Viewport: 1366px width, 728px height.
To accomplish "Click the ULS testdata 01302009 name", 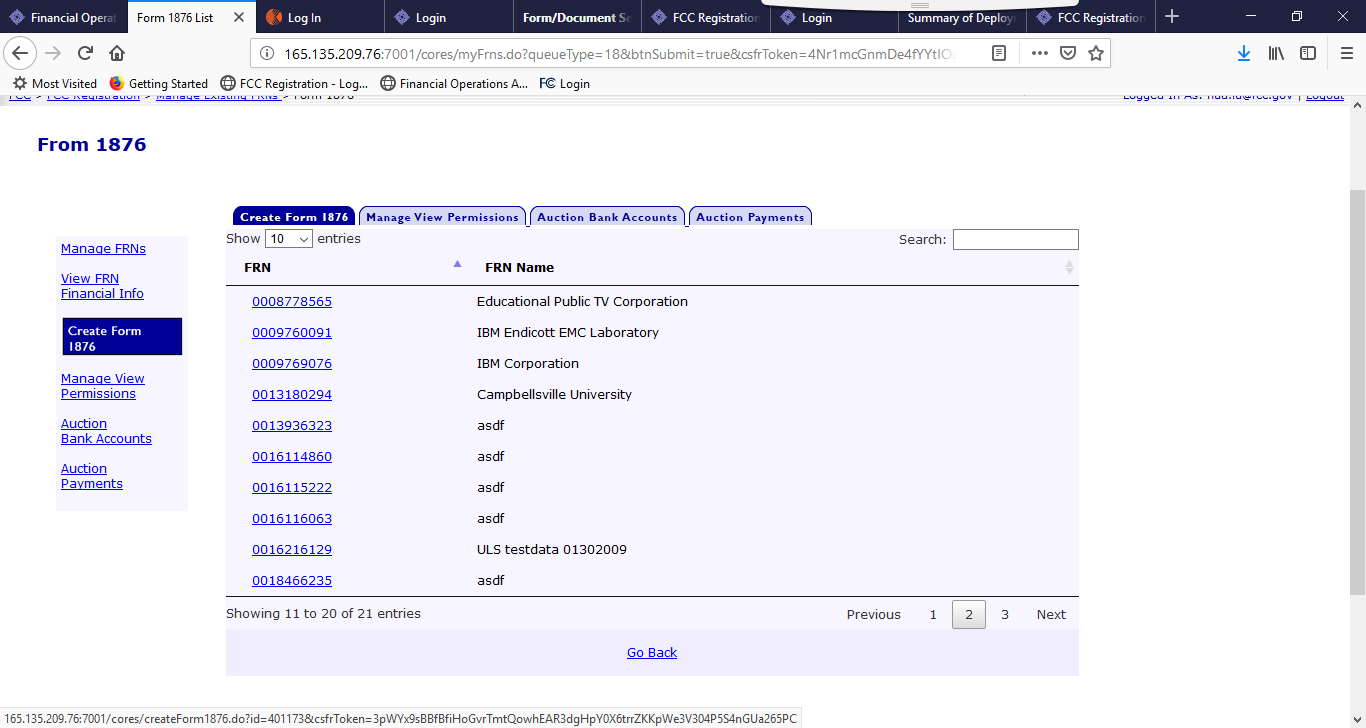I will 552,550.
